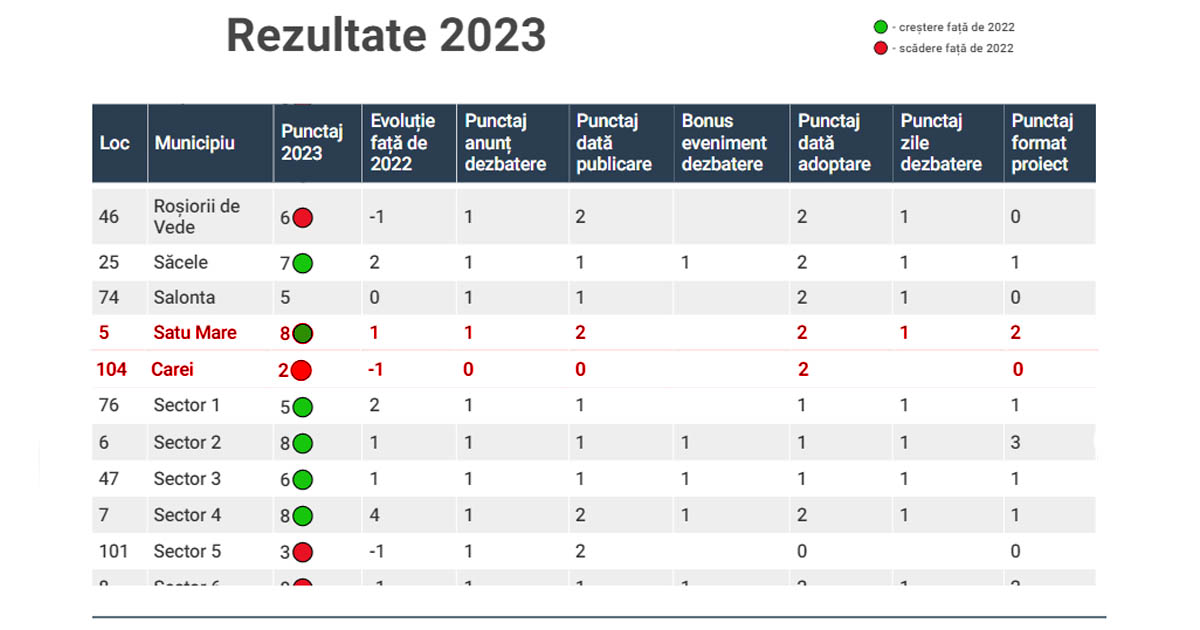Click the Rezultate 2023 title
The image size is (1200, 630).
[386, 36]
